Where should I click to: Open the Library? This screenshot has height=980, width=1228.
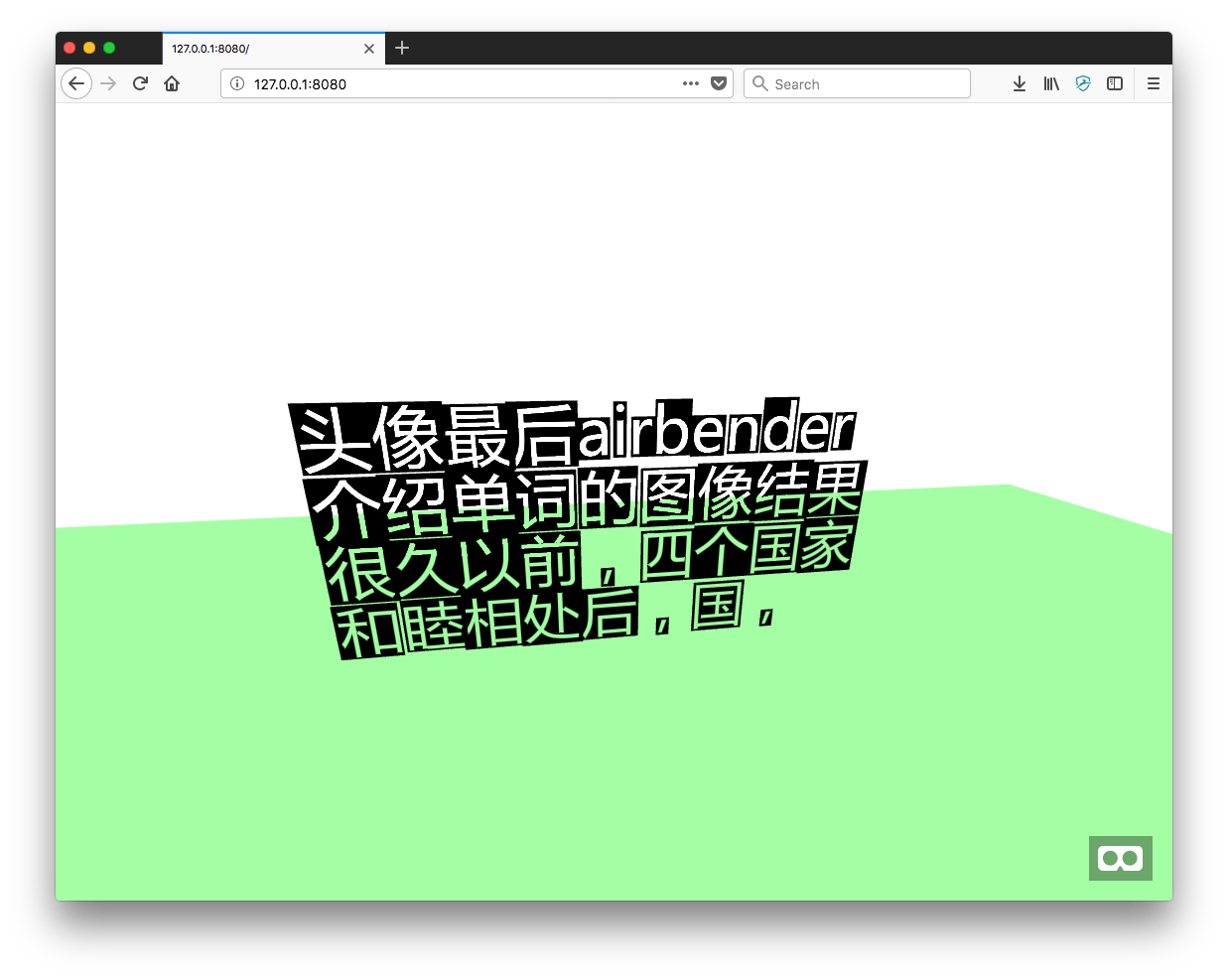[x=1050, y=83]
